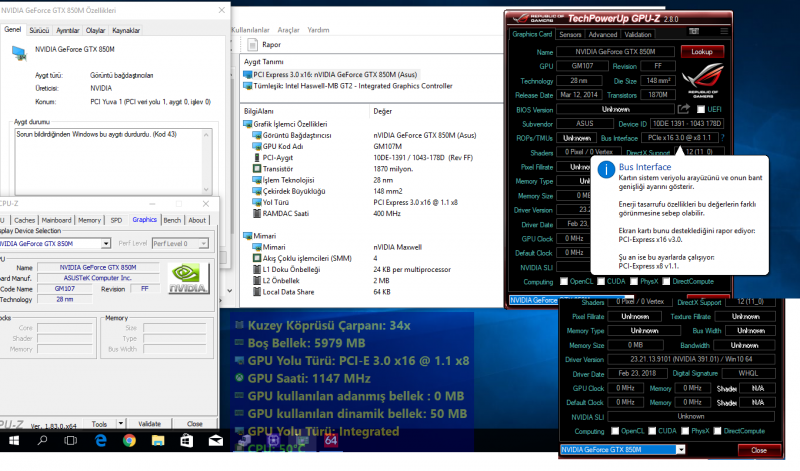The image size is (800, 471).
Task: Open the GPU selector dropdown beside GPU-Z Close
Action: pyautogui.click(x=681, y=450)
